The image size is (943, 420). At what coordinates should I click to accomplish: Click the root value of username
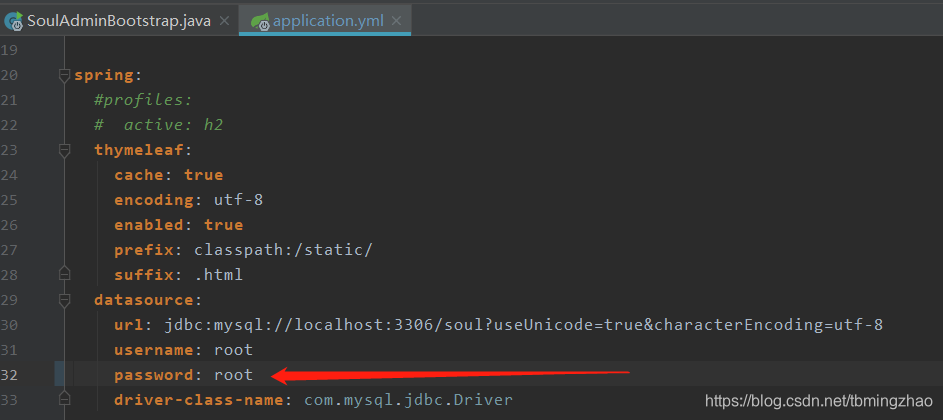tap(233, 350)
